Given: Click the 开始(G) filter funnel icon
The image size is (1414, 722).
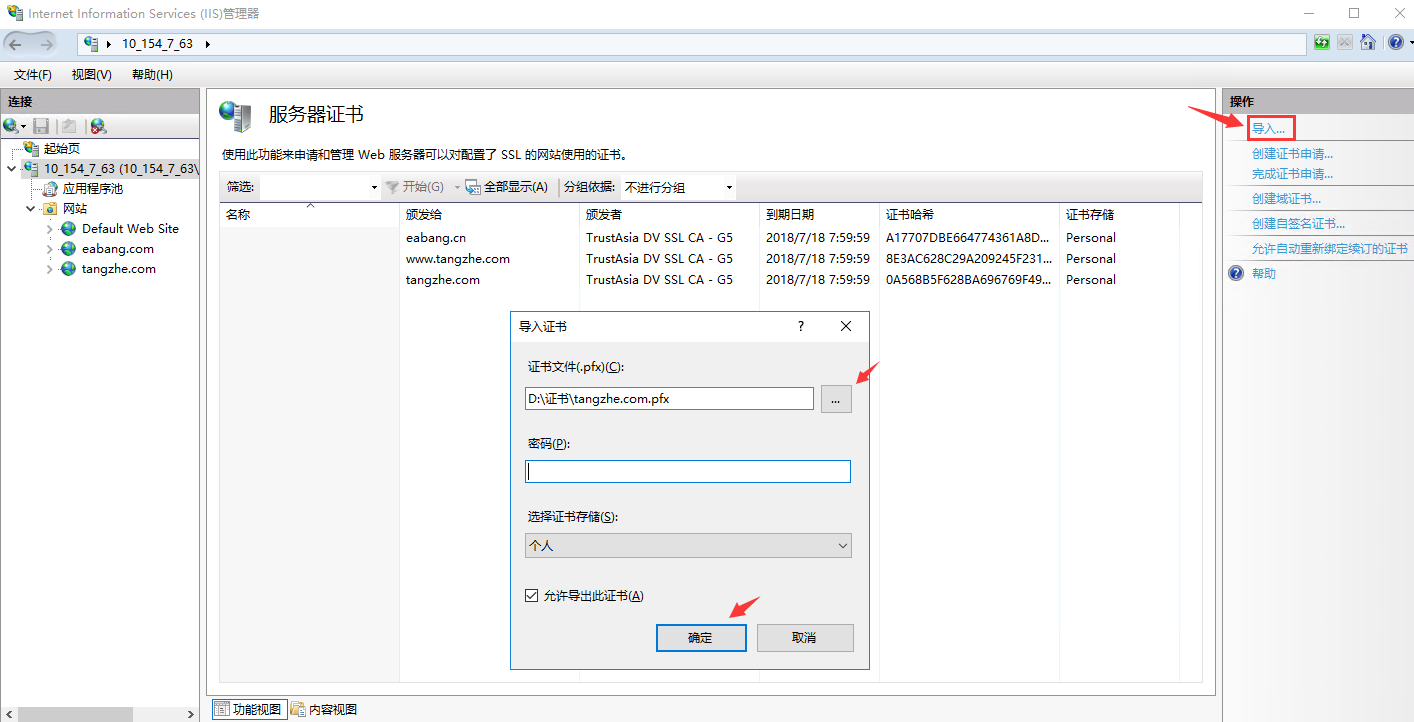Looking at the screenshot, I should [392, 187].
